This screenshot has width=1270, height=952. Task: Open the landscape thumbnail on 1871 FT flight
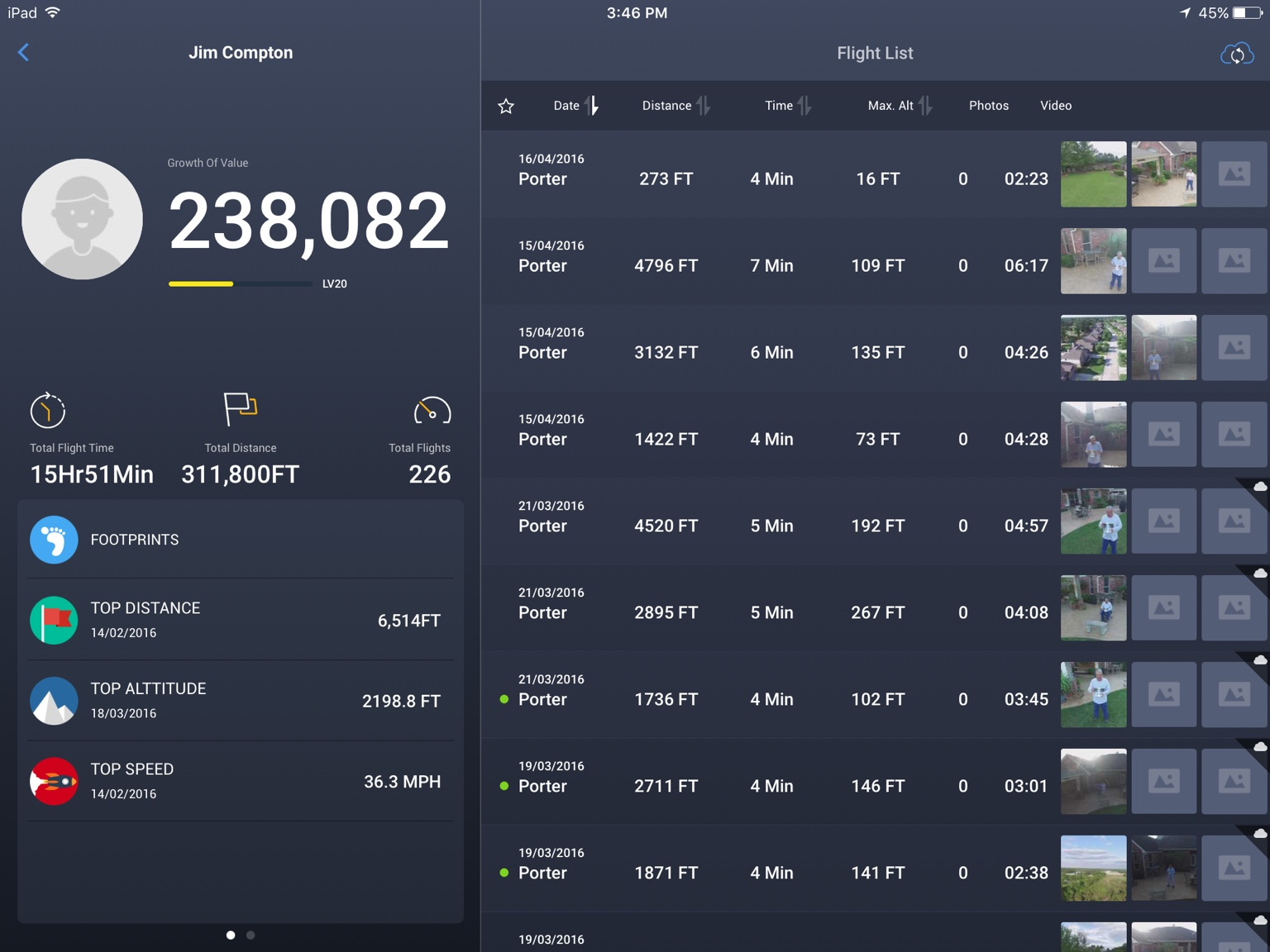point(1093,868)
